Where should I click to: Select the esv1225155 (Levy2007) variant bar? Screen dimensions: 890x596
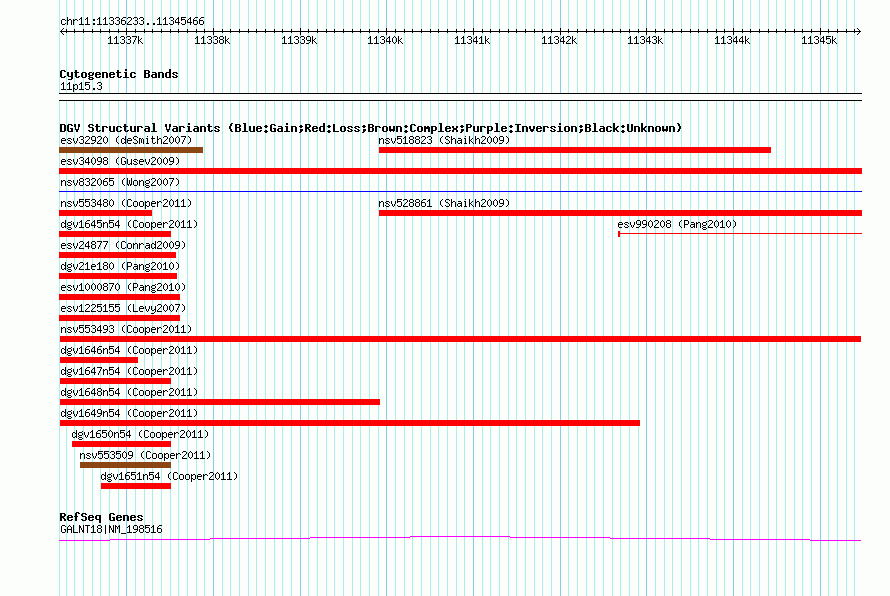coord(119,318)
